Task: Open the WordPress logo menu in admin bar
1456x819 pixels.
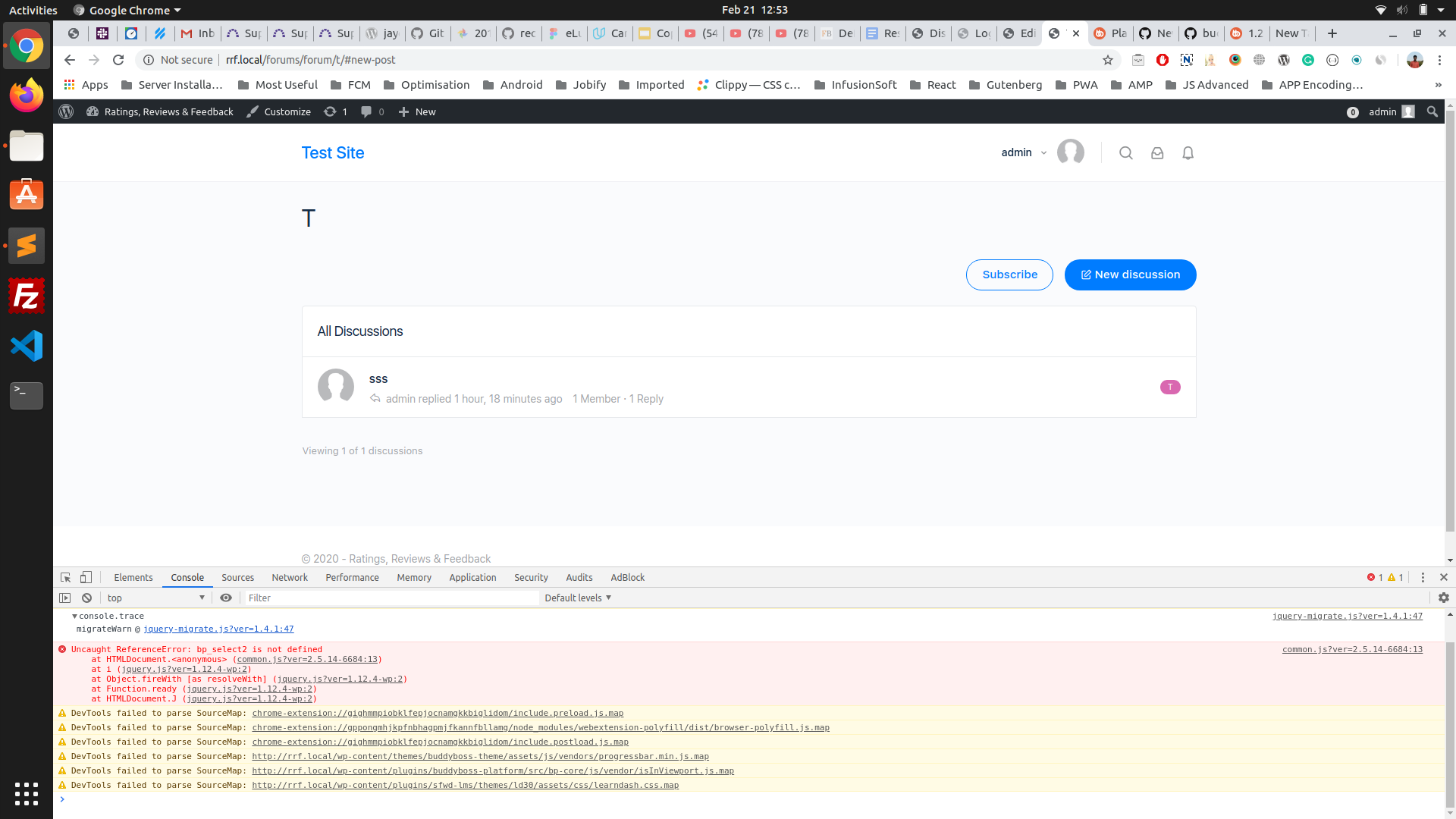Action: [65, 111]
